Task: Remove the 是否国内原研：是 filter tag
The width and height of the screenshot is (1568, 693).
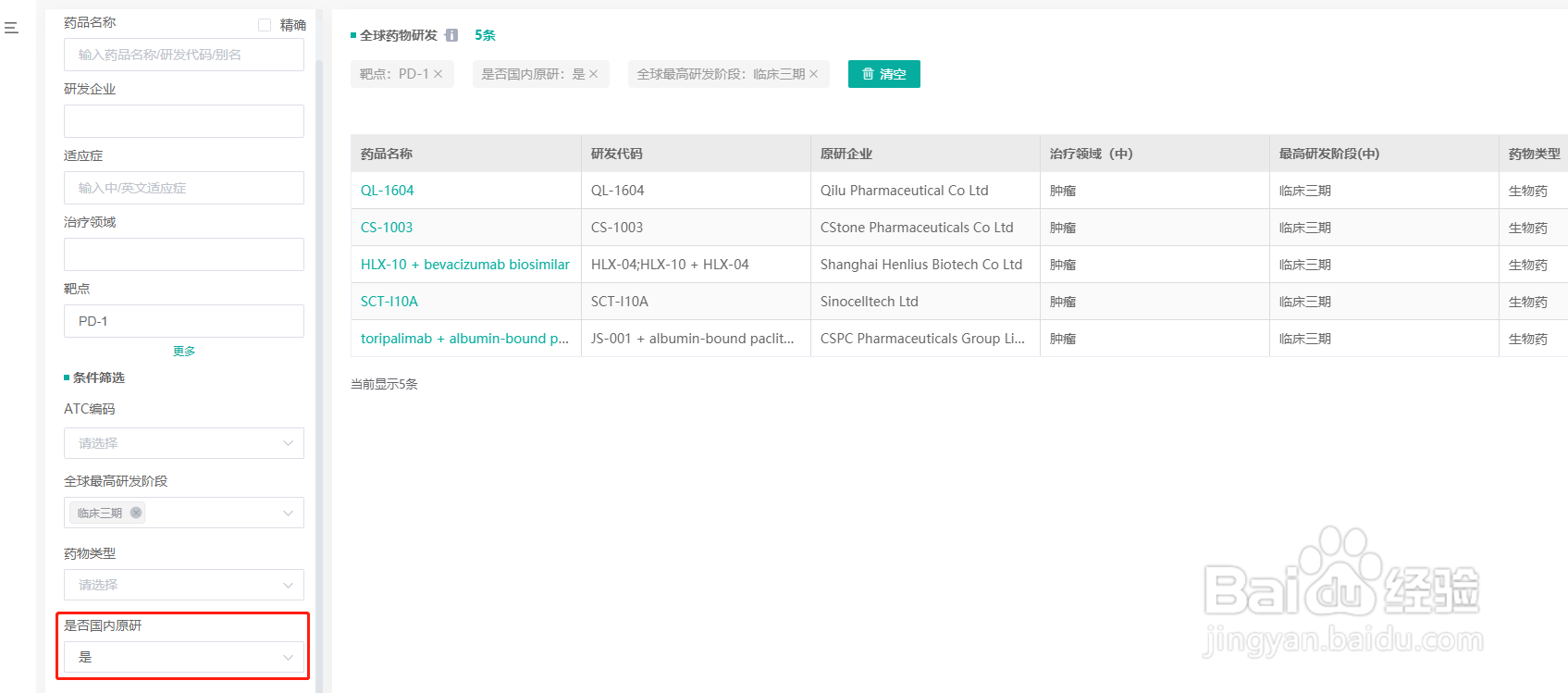Action: click(x=594, y=74)
